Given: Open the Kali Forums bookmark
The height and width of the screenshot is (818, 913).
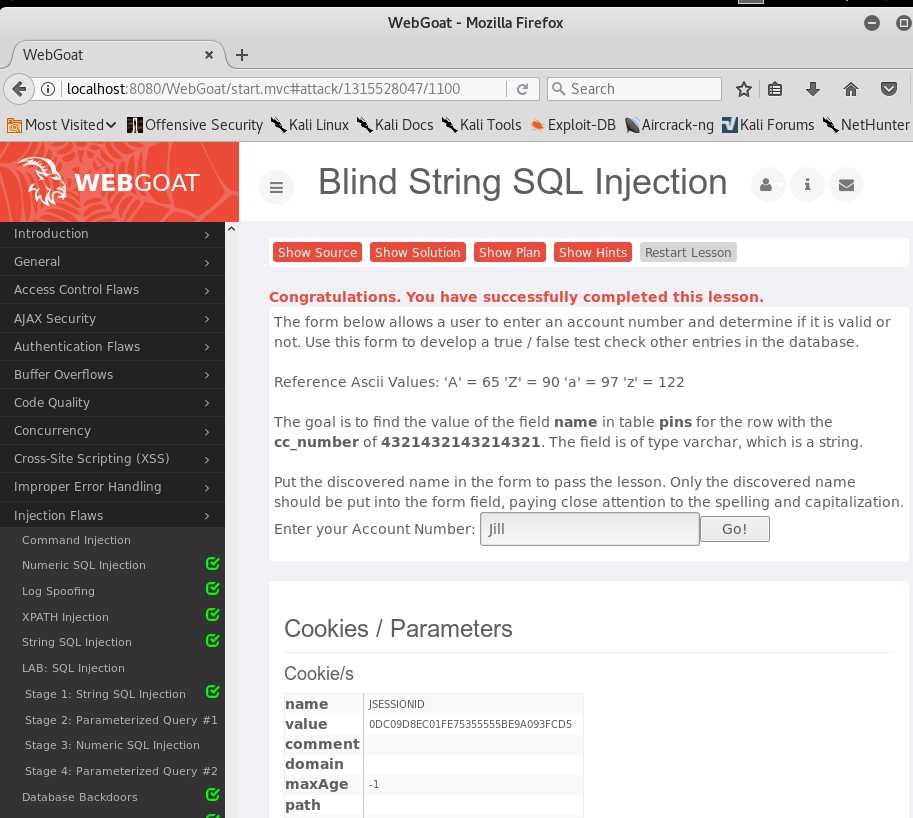Looking at the screenshot, I should (x=768, y=125).
